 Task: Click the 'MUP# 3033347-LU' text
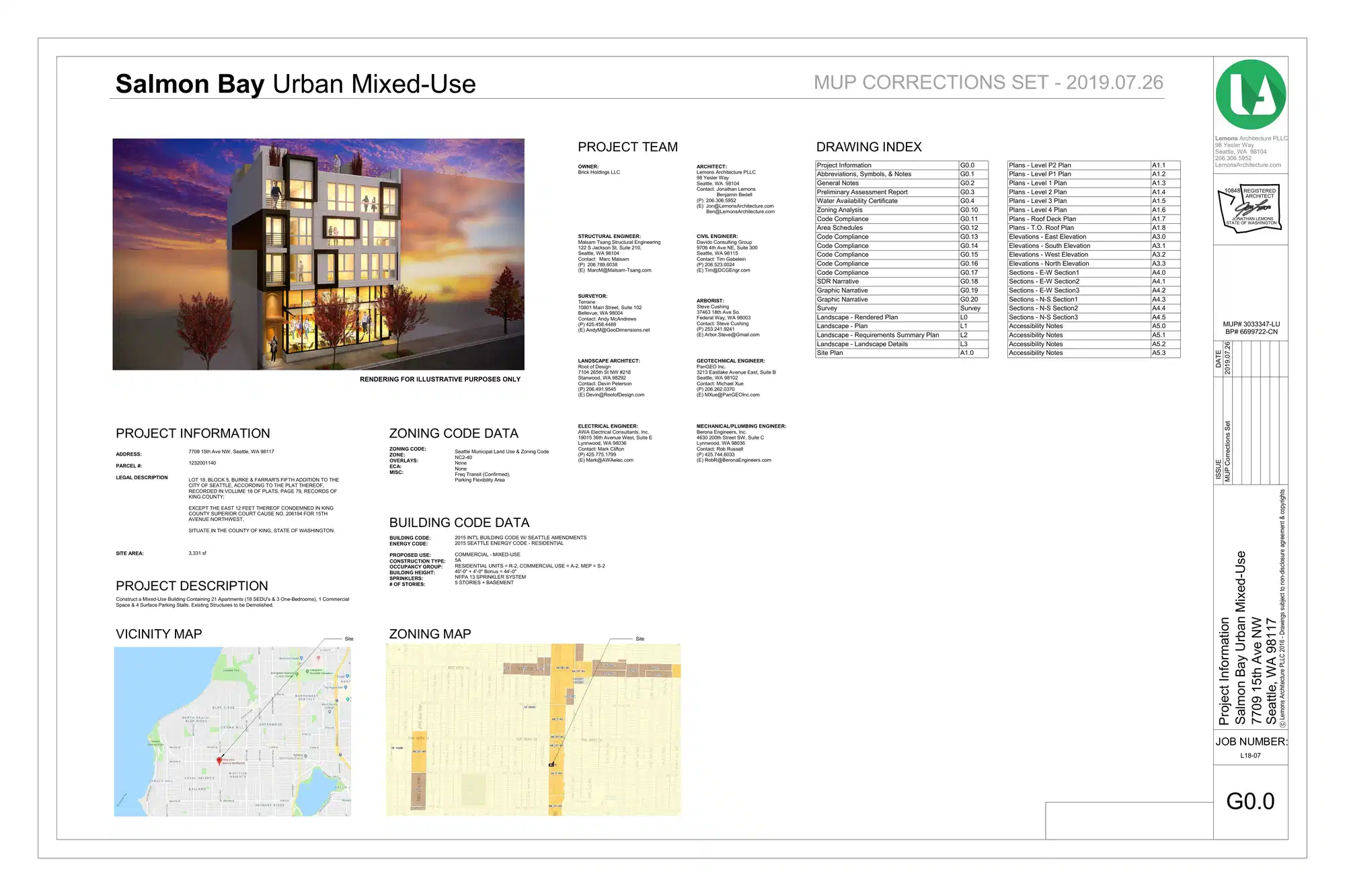click(1252, 324)
